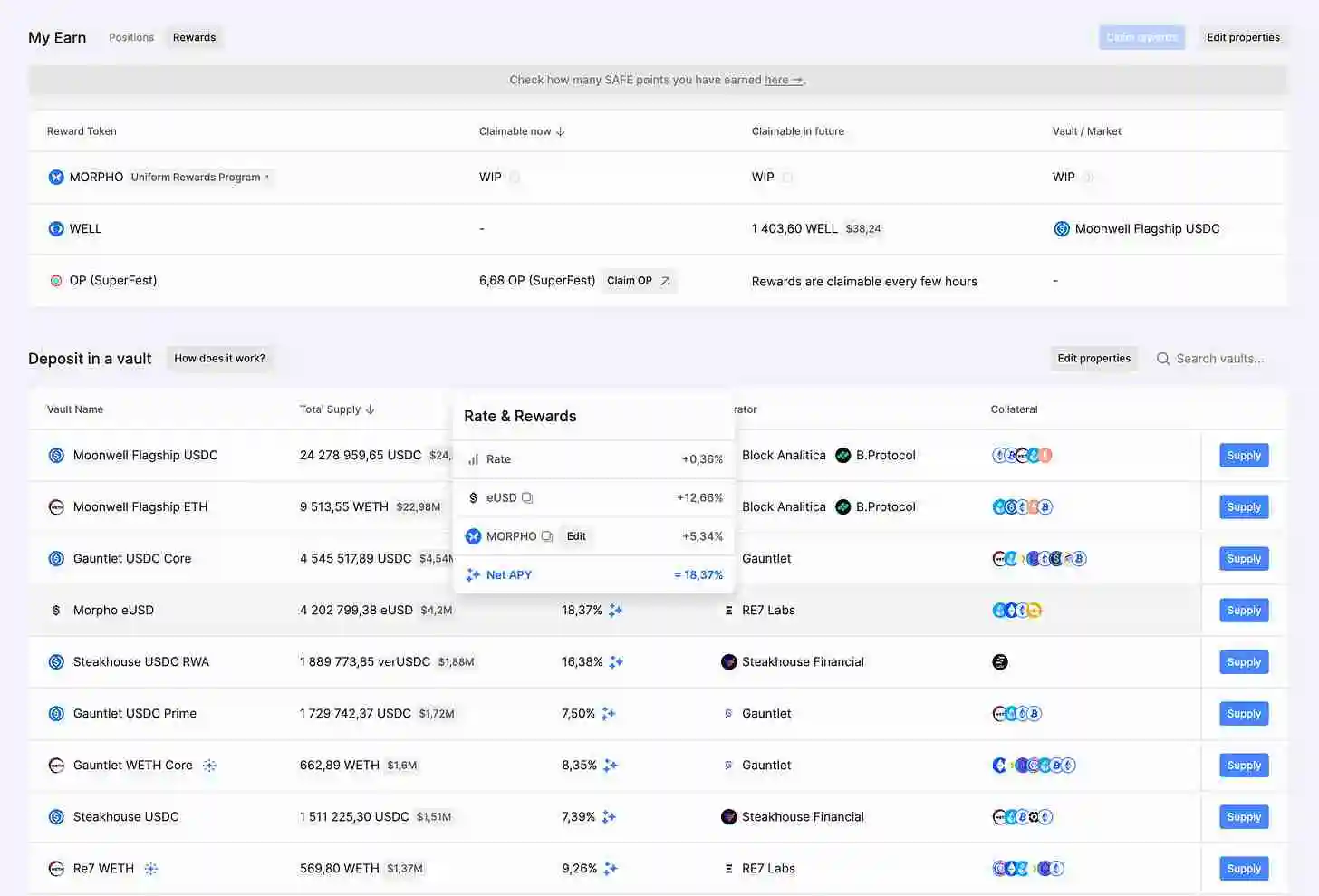
Task: Supply to Gauntlet USDC Core vault
Action: point(1244,558)
